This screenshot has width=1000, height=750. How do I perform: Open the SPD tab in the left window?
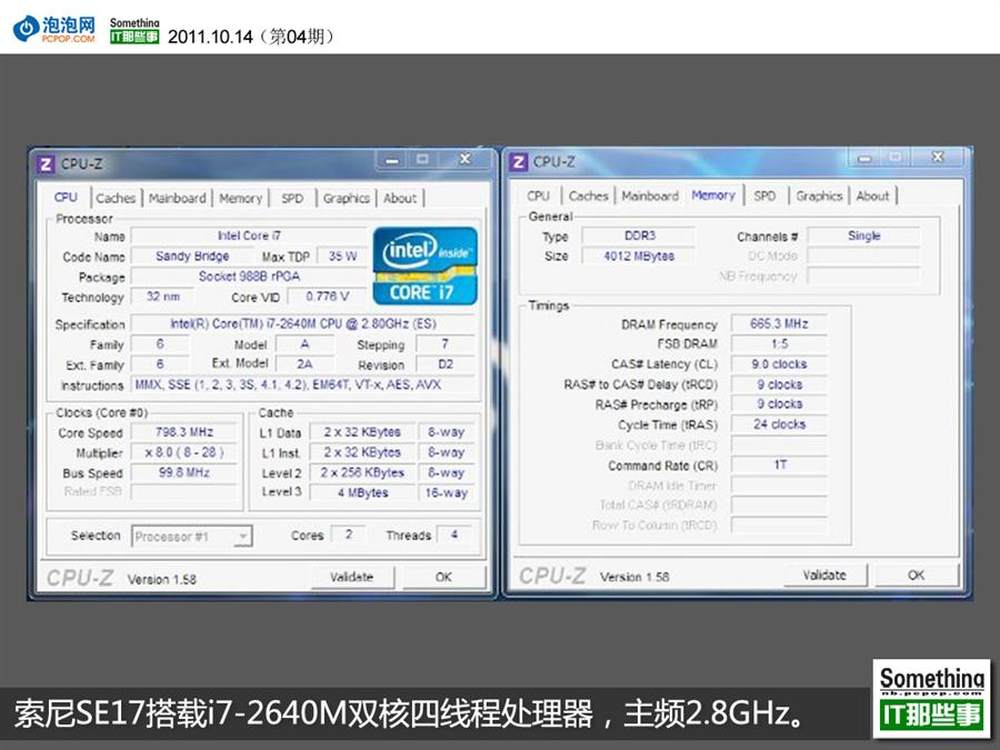293,198
